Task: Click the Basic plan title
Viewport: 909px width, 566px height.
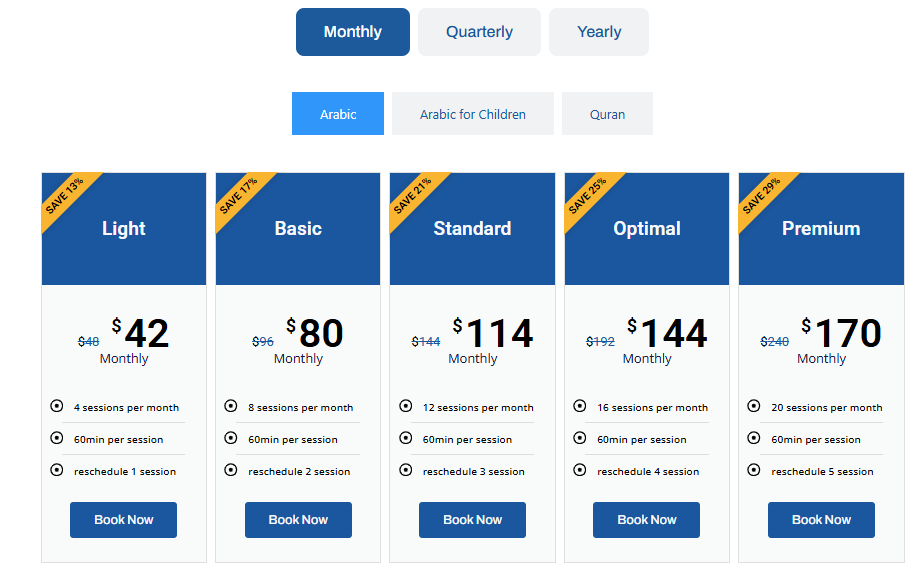Action: pyautogui.click(x=298, y=228)
